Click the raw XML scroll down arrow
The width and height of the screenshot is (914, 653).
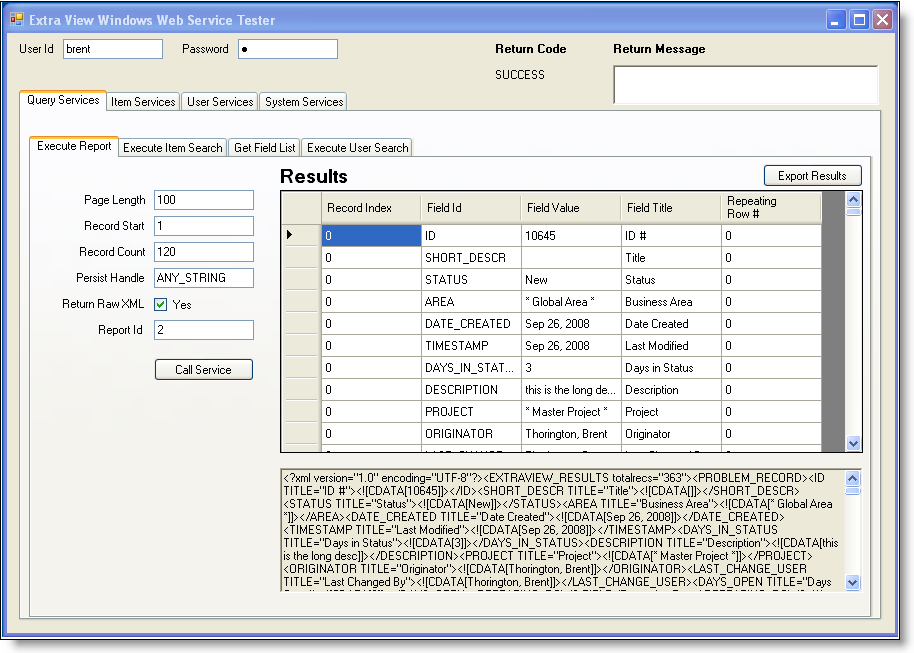pyautogui.click(x=852, y=582)
